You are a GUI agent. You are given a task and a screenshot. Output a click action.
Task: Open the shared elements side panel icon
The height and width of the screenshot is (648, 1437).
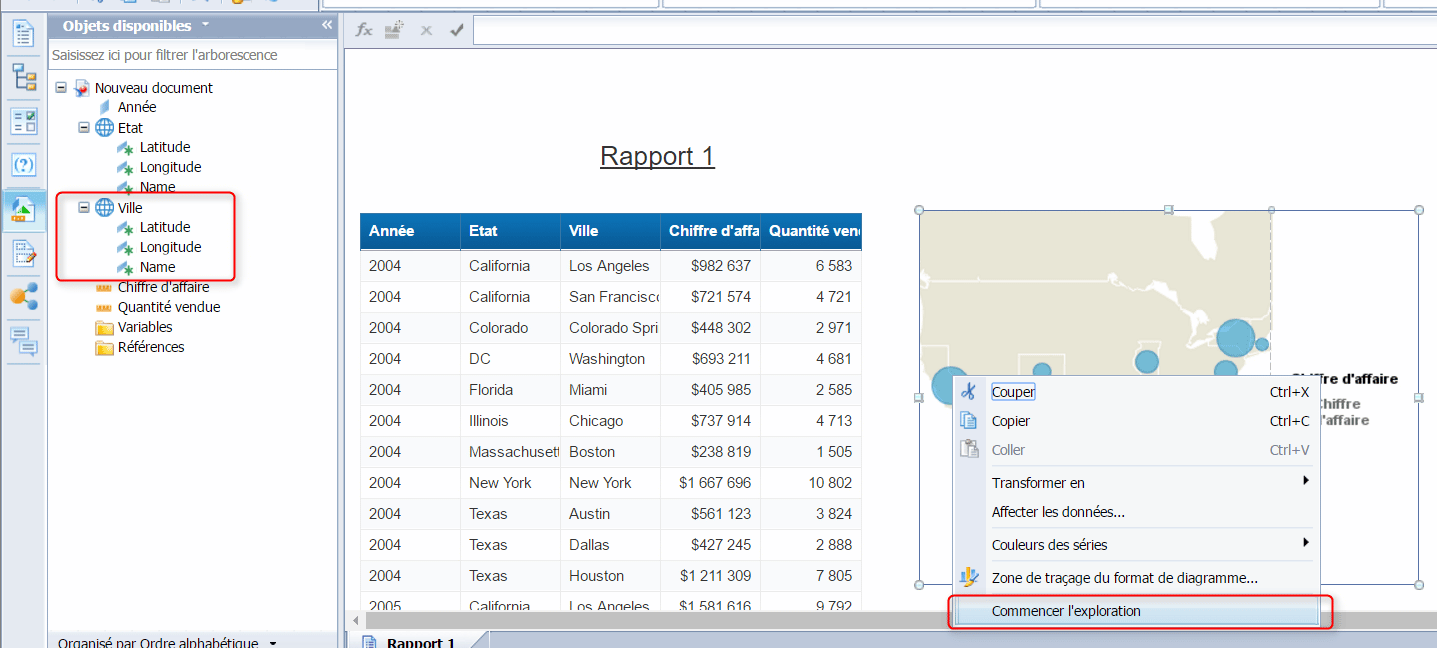coord(23,297)
